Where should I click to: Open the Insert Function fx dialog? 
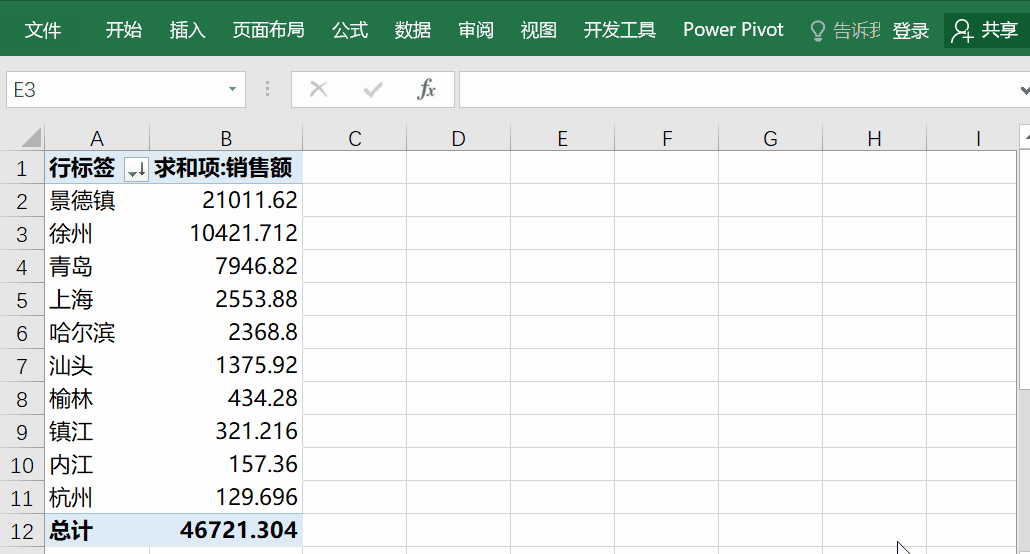coord(426,89)
